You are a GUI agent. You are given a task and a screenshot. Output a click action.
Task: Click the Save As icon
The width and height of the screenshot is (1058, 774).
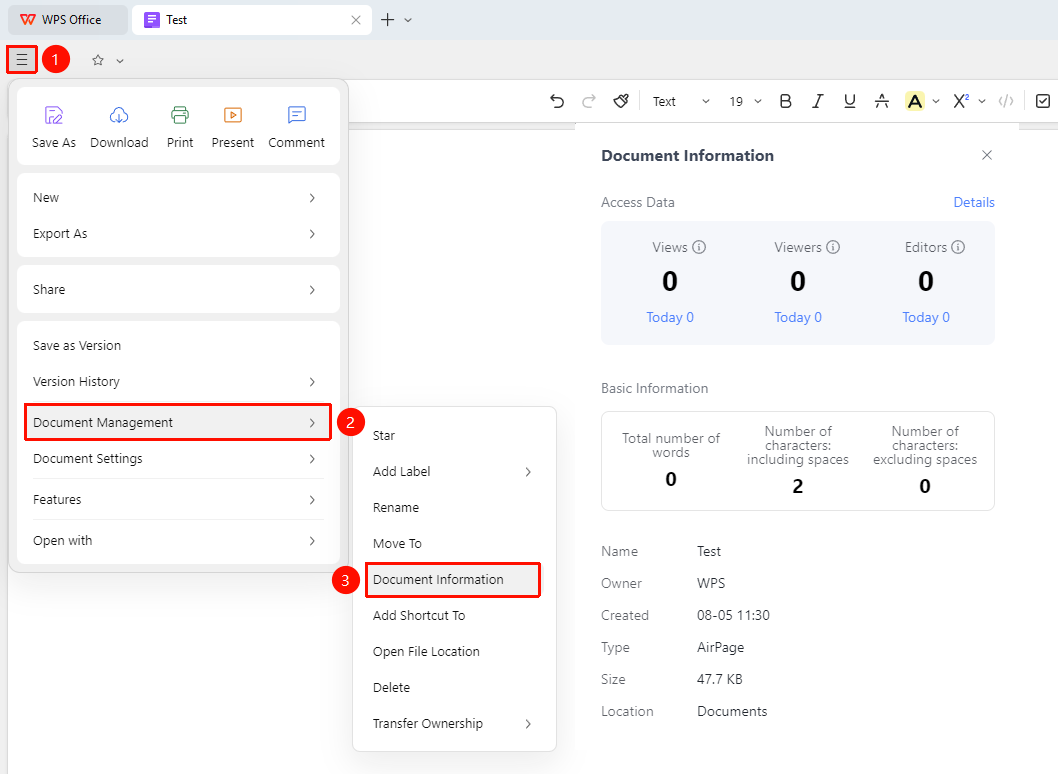coord(54,115)
